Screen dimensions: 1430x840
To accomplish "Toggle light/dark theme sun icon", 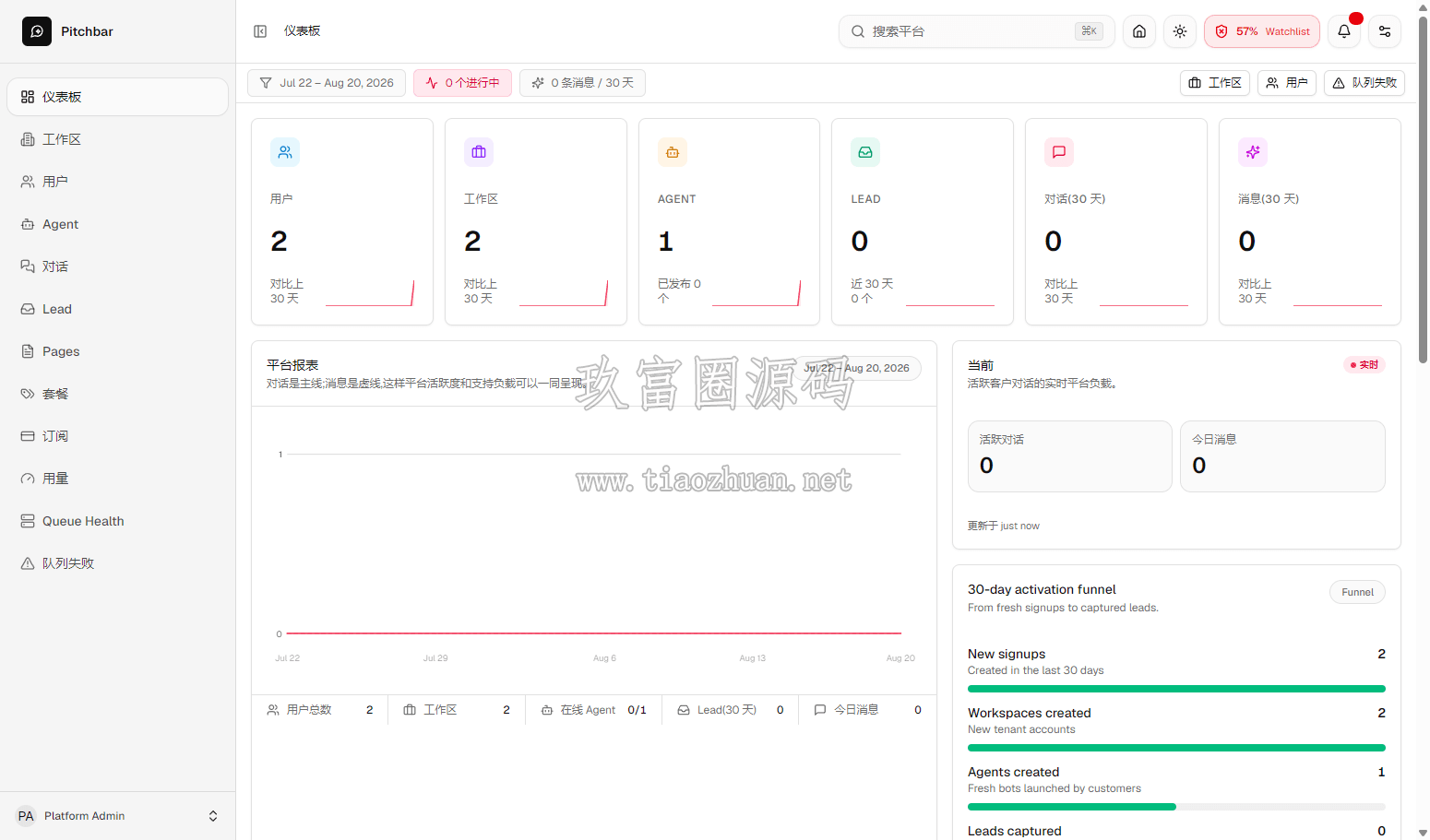I will pyautogui.click(x=1180, y=31).
